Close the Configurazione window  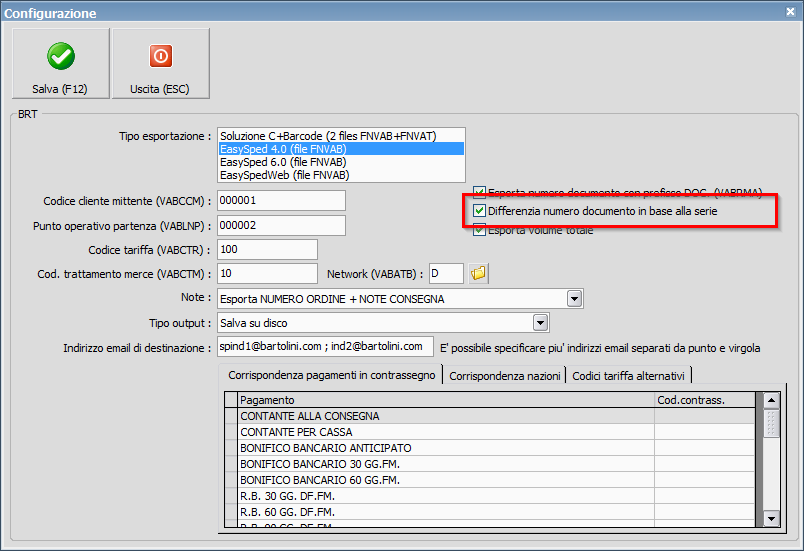tap(790, 11)
